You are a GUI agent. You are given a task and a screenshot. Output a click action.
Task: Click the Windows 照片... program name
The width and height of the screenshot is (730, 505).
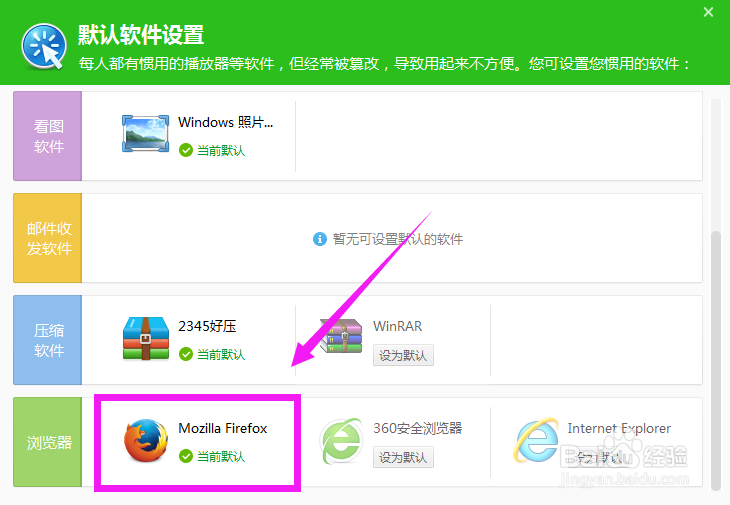[226, 122]
